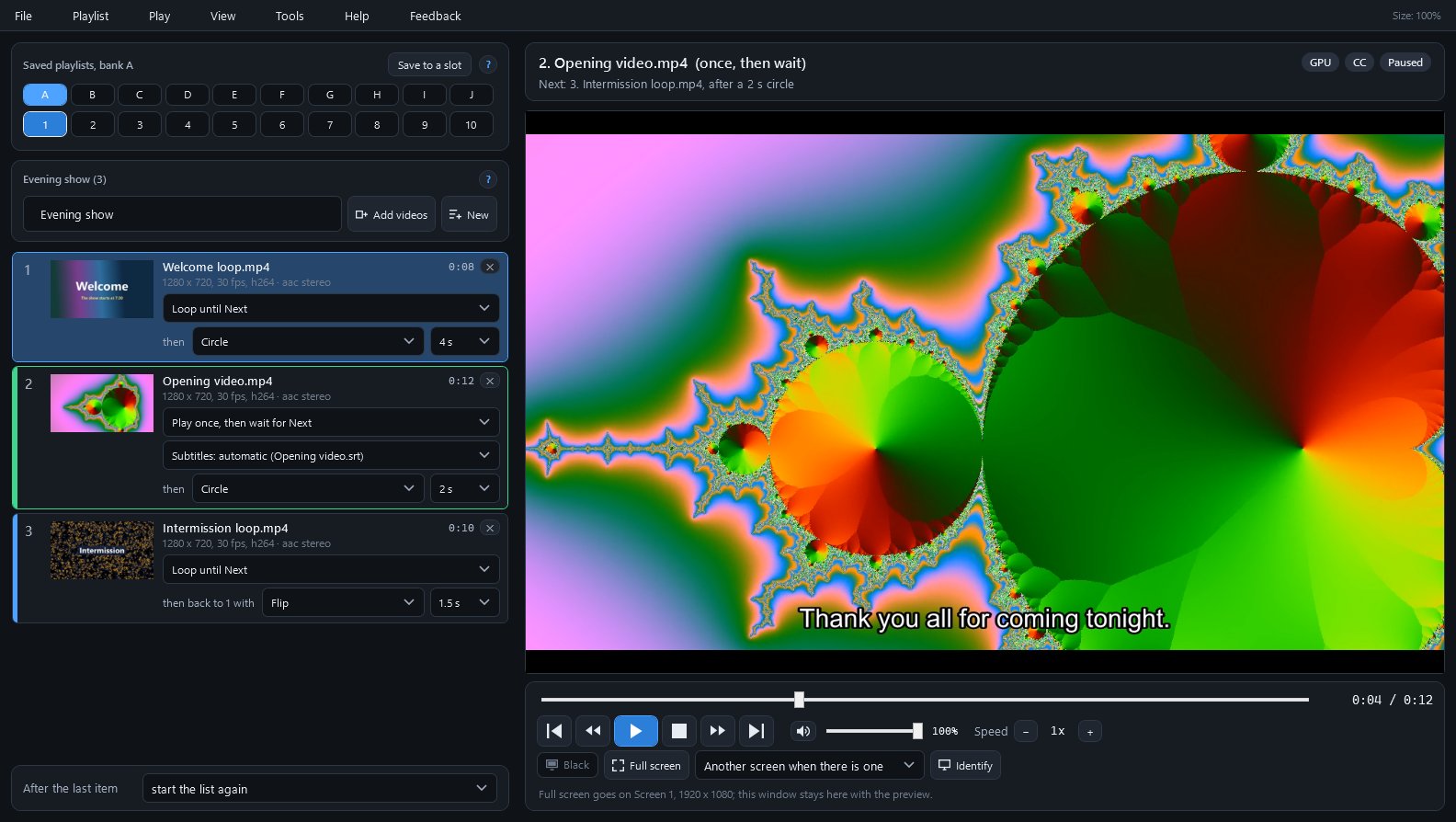Toggle Full screen output

pos(646,765)
